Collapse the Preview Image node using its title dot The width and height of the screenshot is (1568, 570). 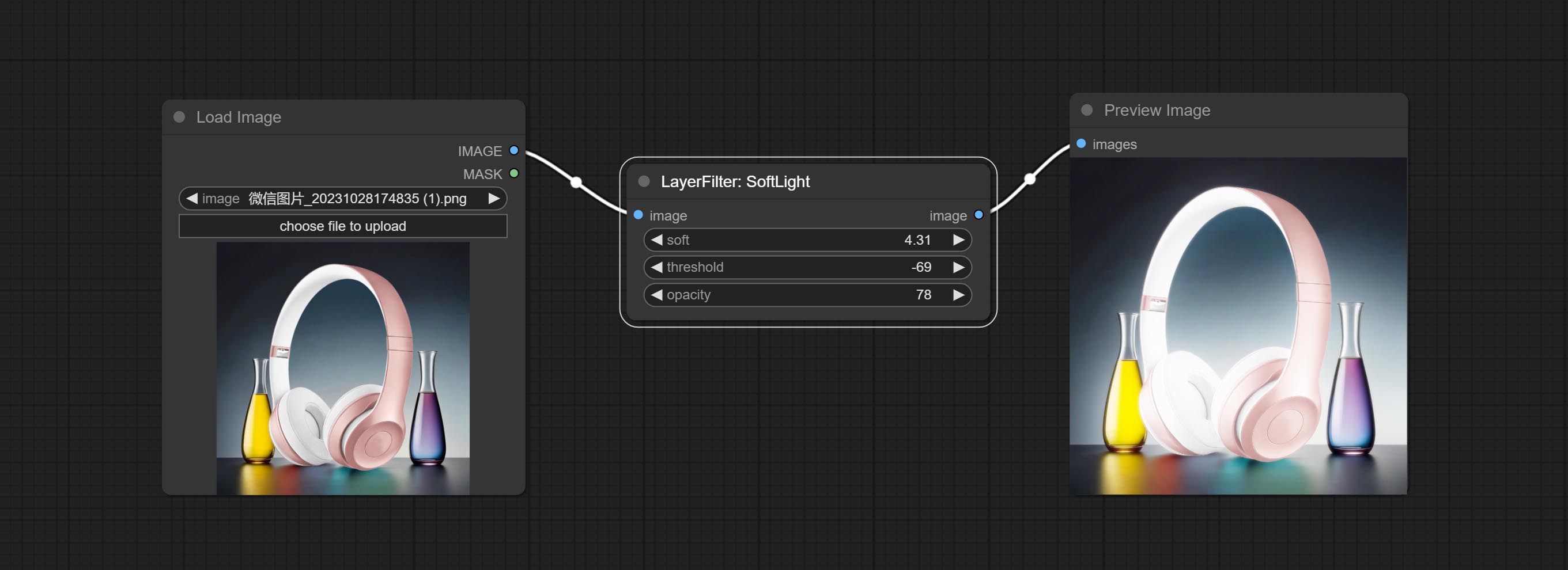click(x=1086, y=110)
